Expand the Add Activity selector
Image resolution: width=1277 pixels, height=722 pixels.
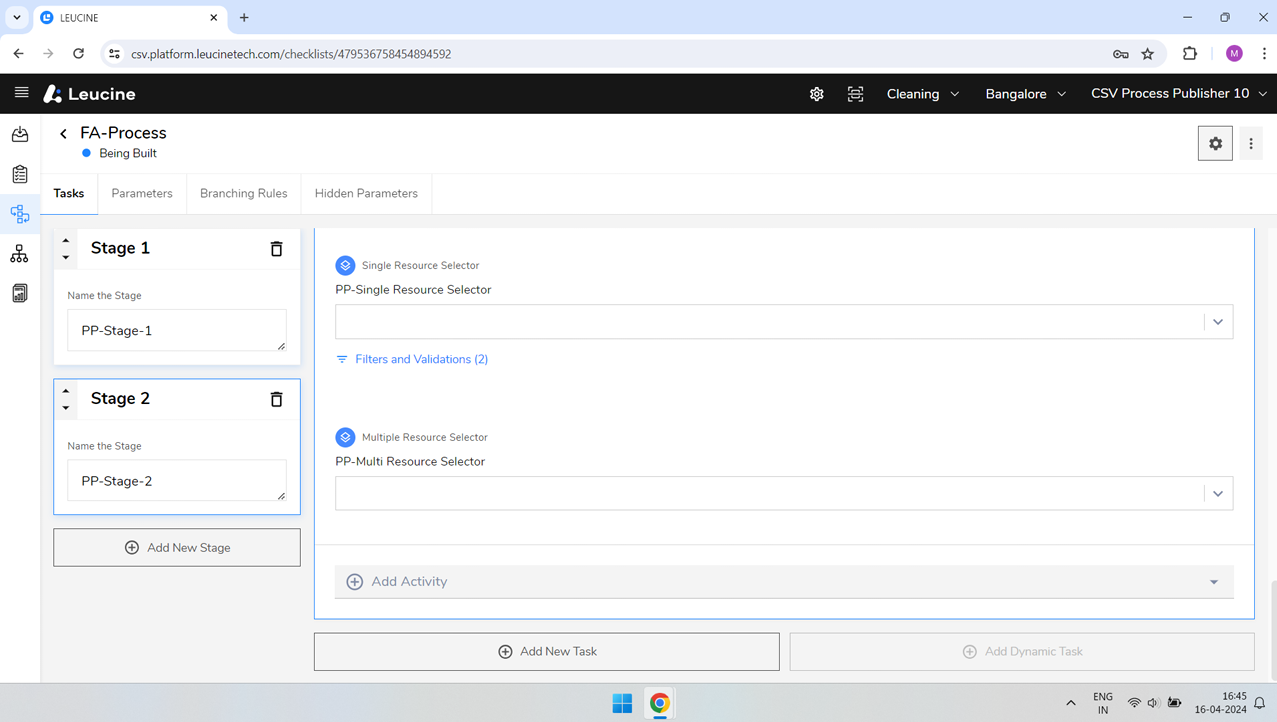pos(1213,581)
